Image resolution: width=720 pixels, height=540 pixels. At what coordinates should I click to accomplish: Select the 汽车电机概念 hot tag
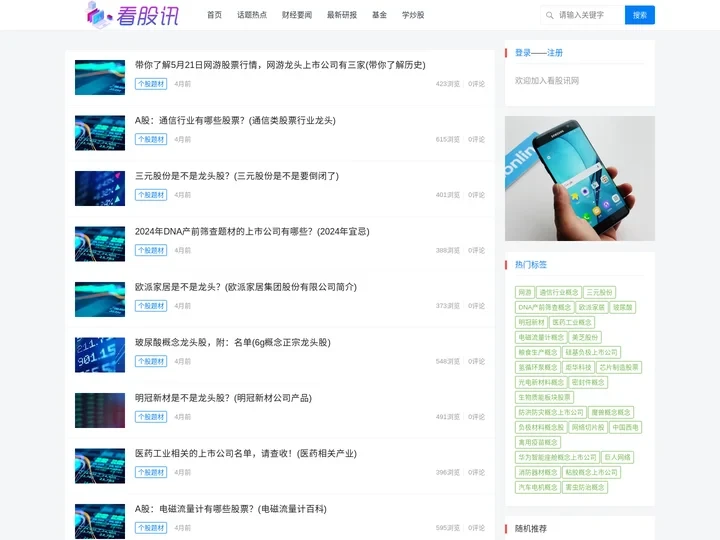(538, 487)
